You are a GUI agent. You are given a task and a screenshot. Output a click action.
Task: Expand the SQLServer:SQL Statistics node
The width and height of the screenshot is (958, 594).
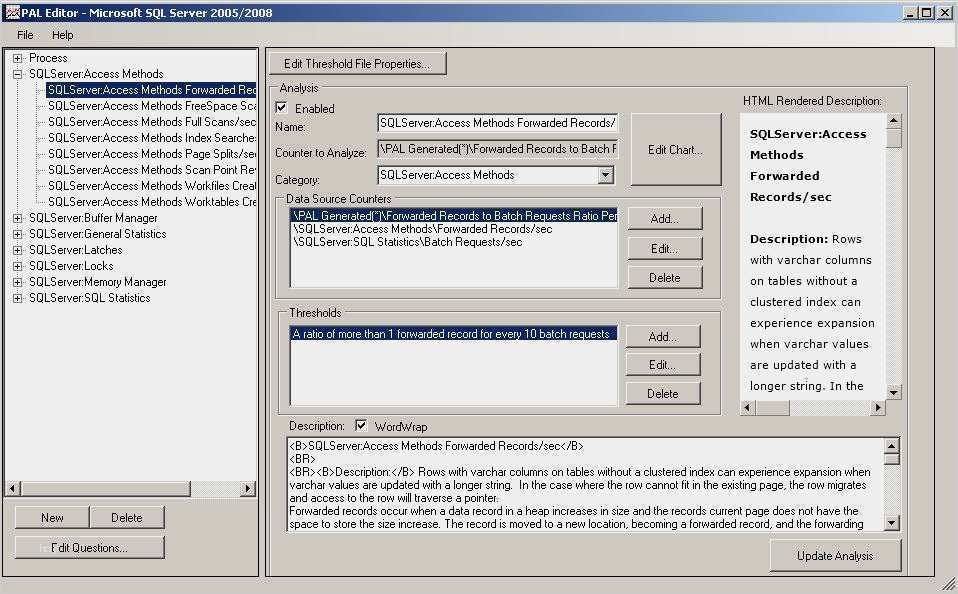[x=18, y=298]
